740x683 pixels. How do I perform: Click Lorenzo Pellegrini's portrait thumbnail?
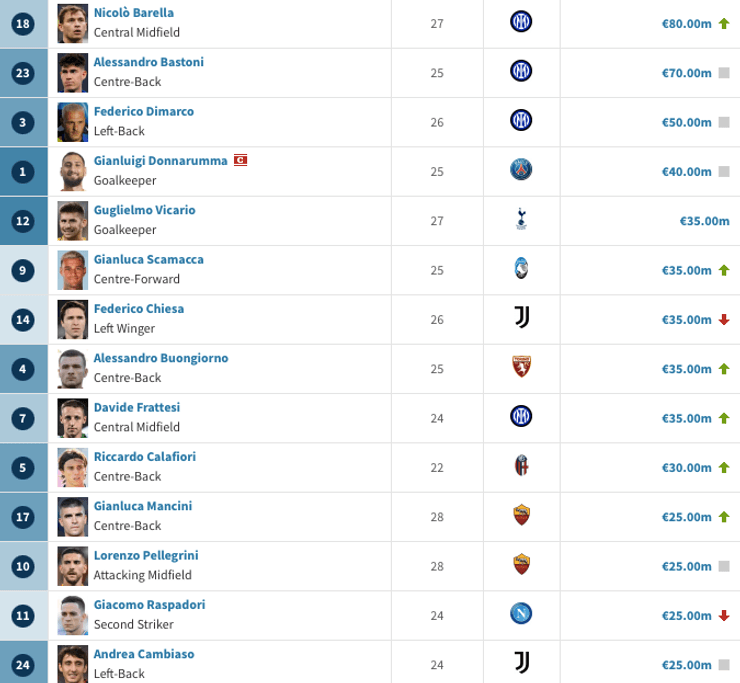73,565
